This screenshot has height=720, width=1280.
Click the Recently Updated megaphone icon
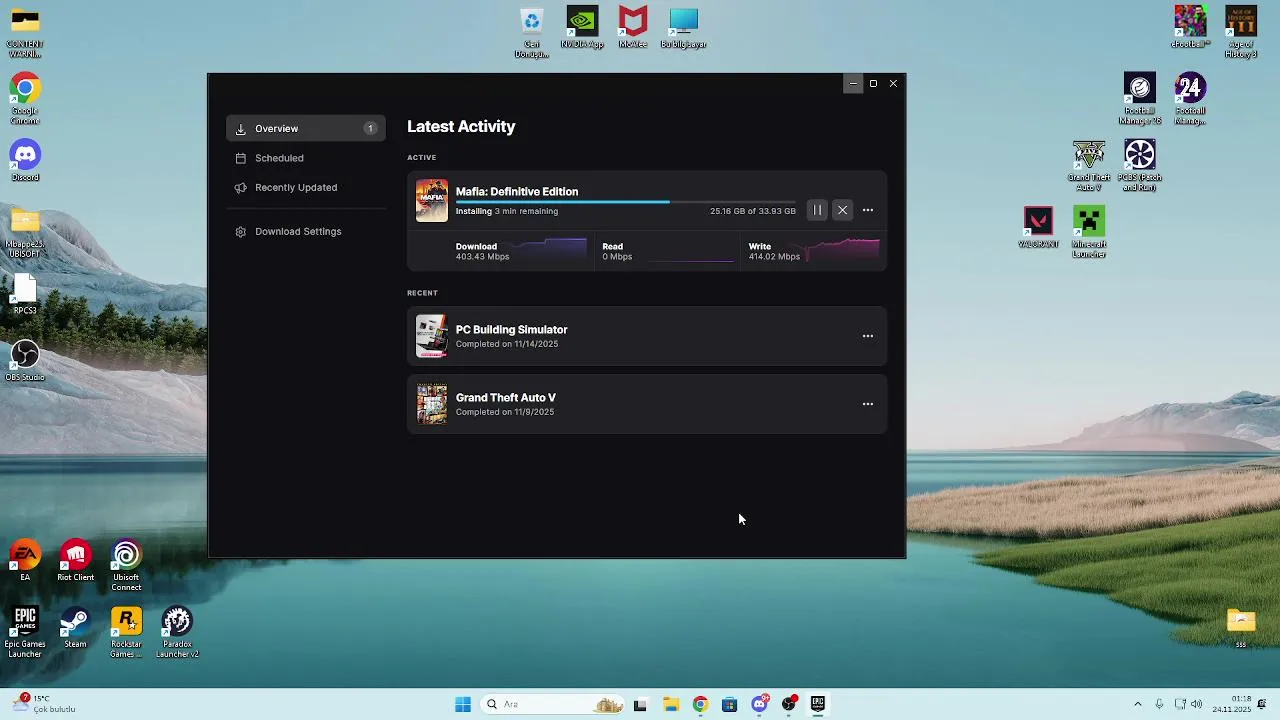[240, 187]
